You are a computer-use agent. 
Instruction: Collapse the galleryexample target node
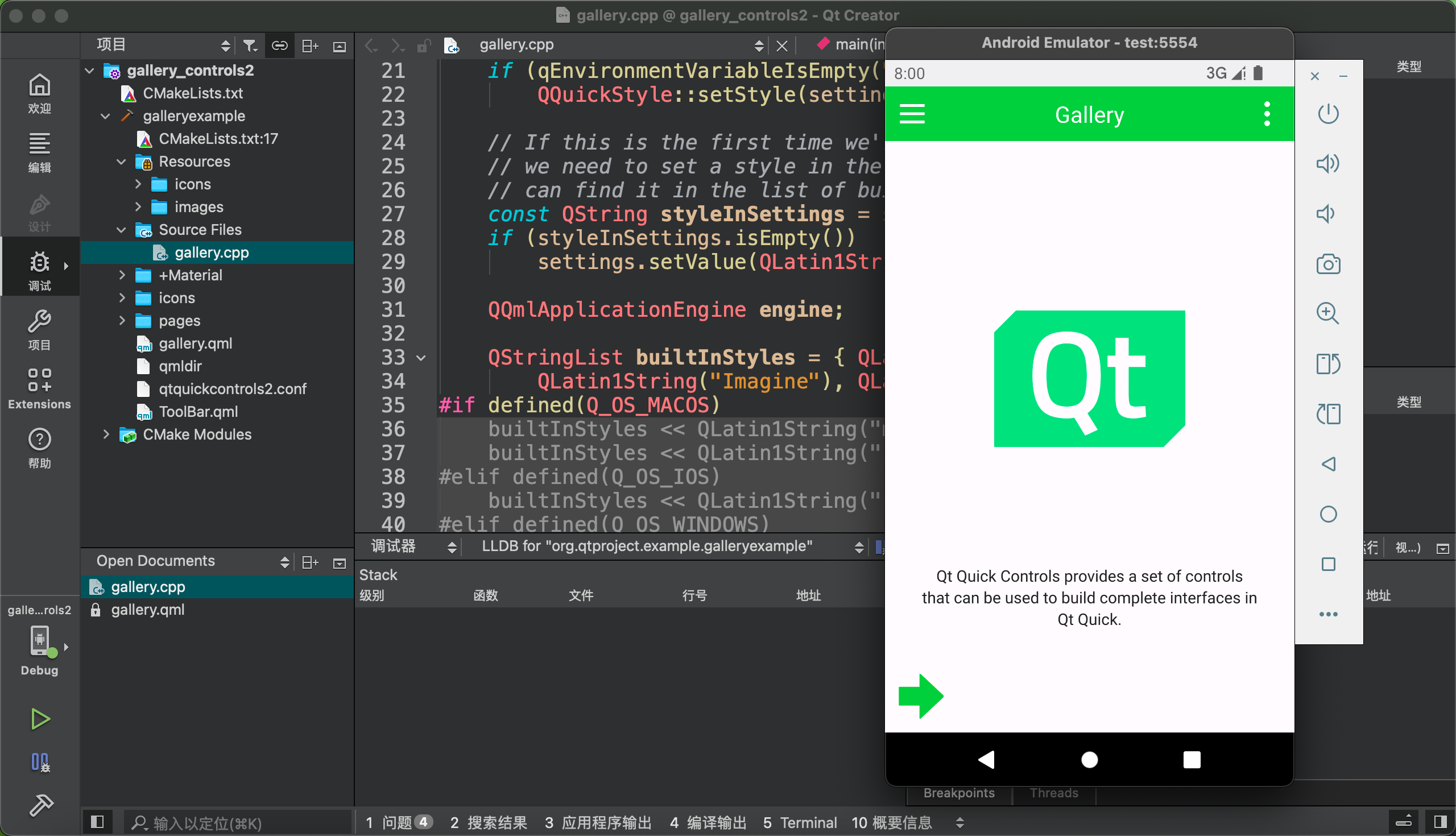pos(105,116)
